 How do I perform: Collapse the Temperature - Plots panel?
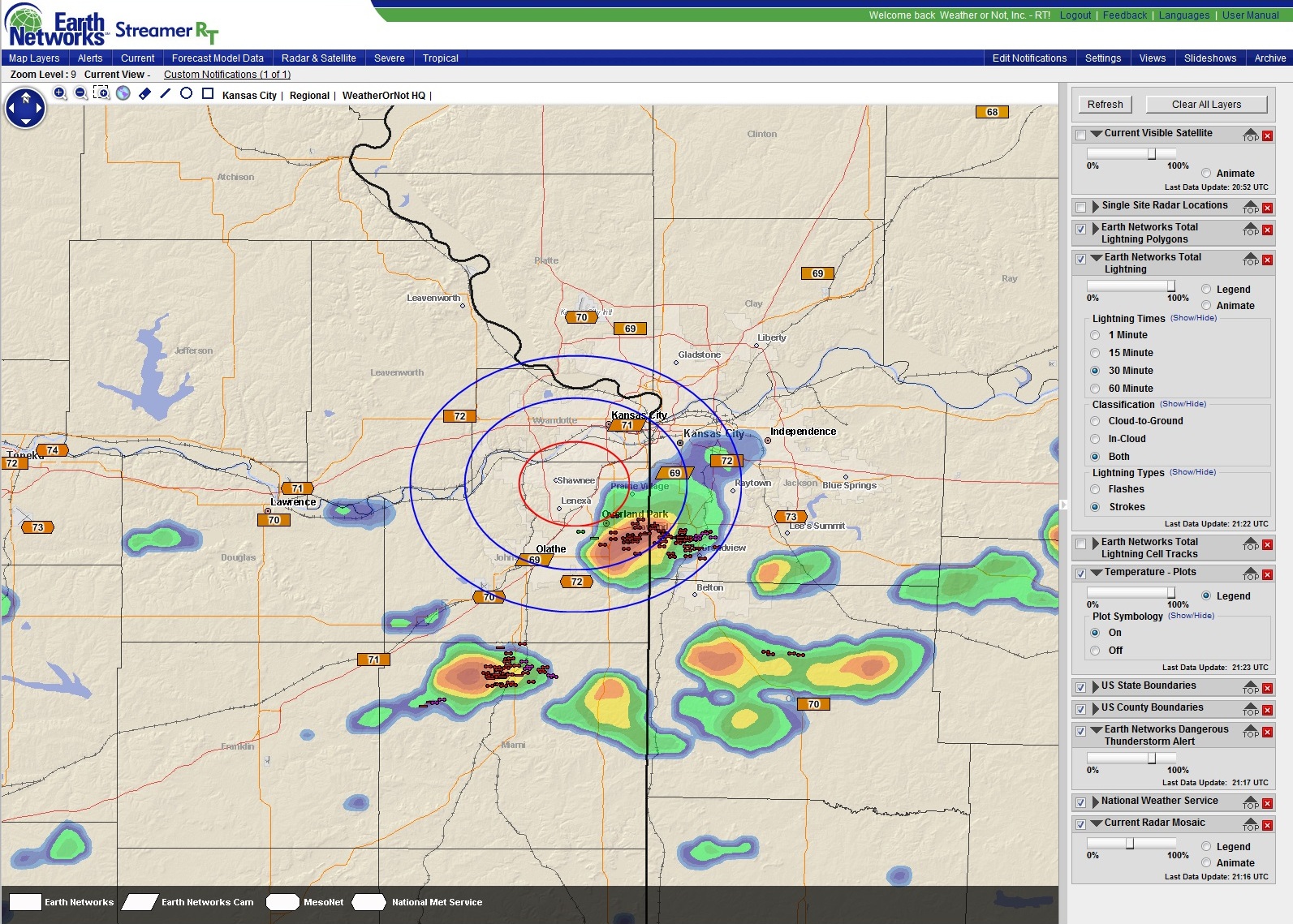pos(1097,573)
